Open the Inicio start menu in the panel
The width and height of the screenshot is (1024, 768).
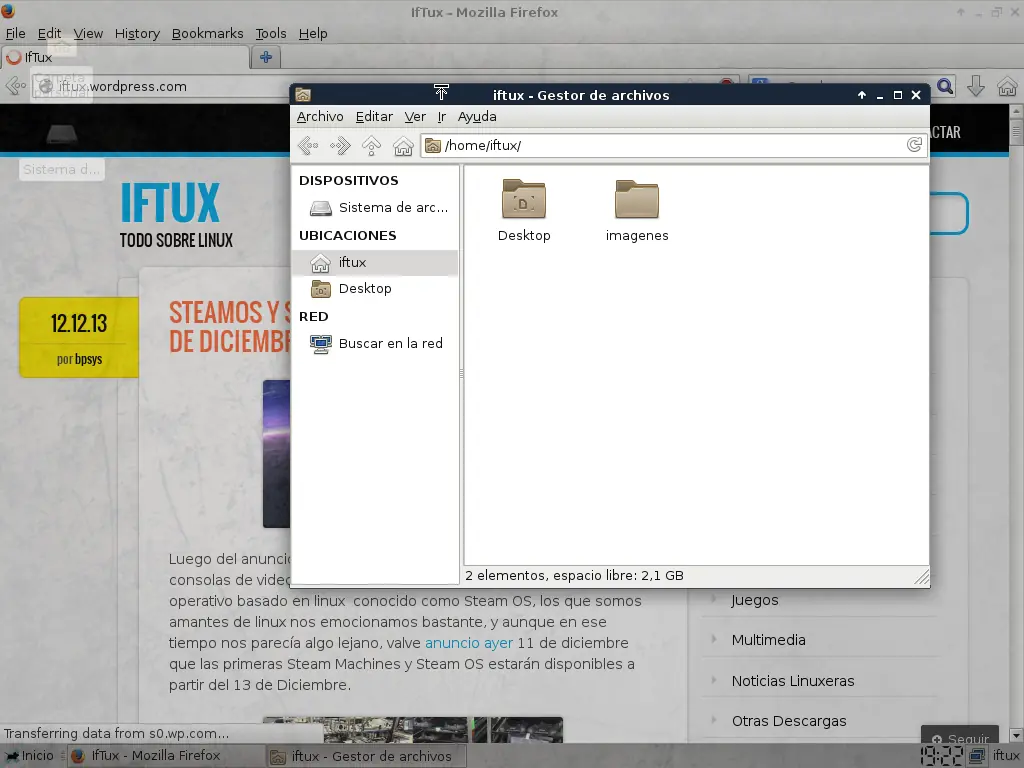30,756
